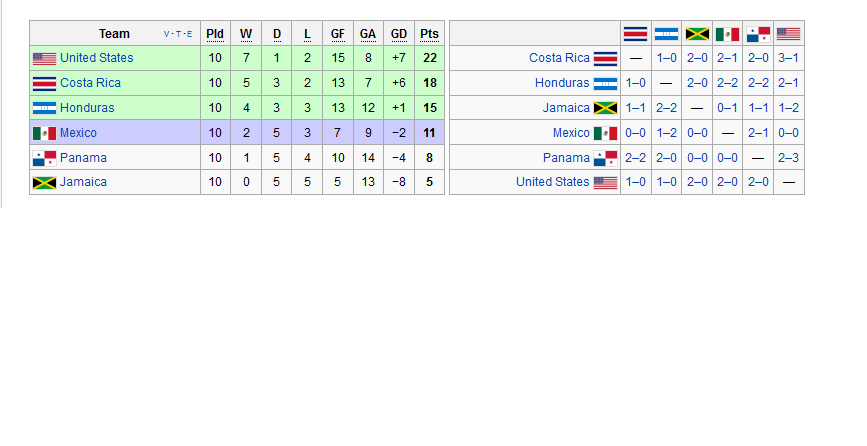Click the V view template link
867x446 pixels.
click(166, 34)
